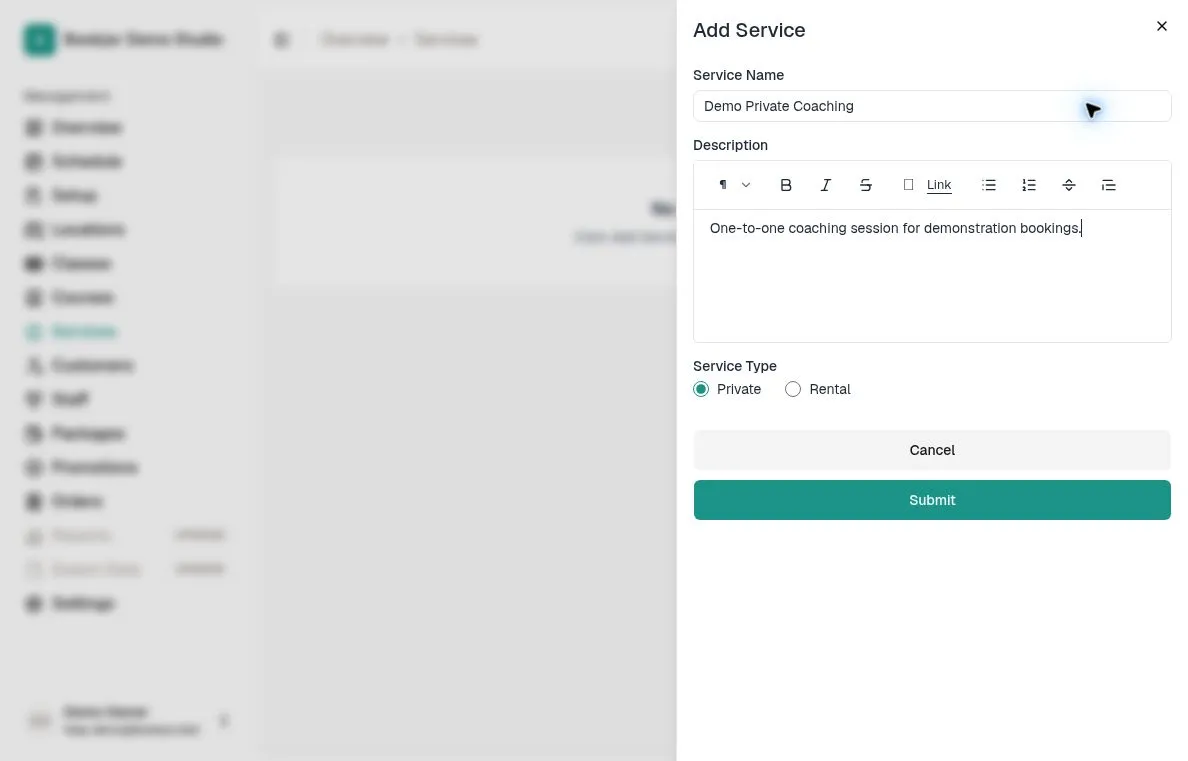Toggle bold formatting in description editor

[786, 185]
